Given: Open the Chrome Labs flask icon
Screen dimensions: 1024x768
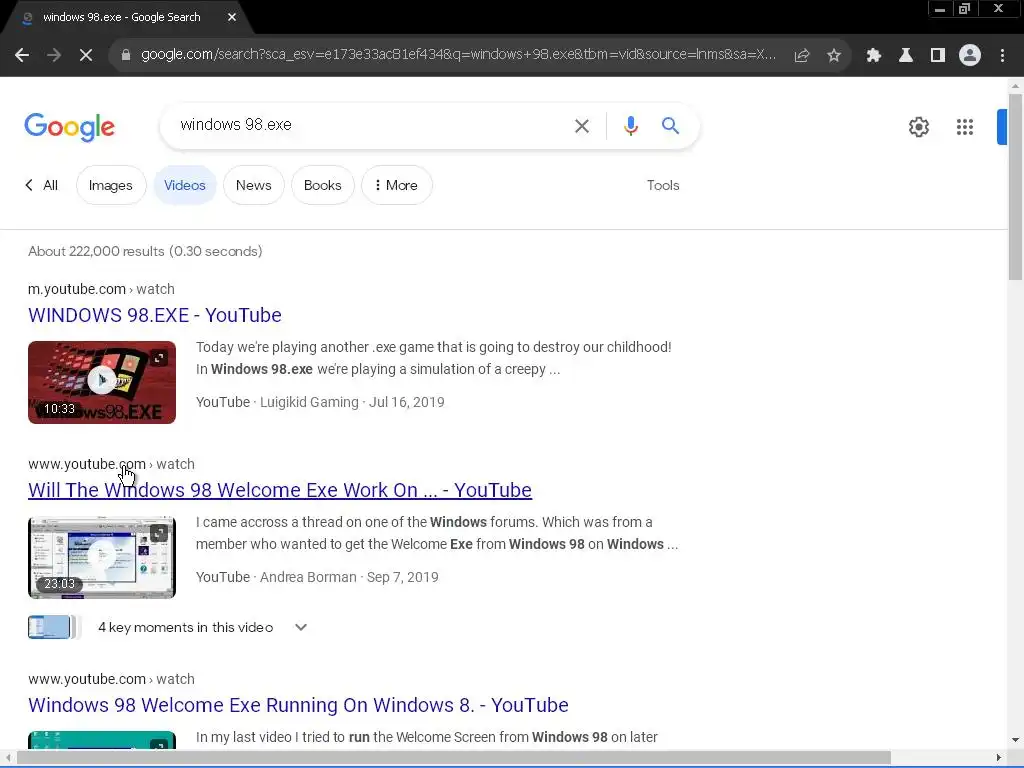Looking at the screenshot, I should [x=905, y=56].
